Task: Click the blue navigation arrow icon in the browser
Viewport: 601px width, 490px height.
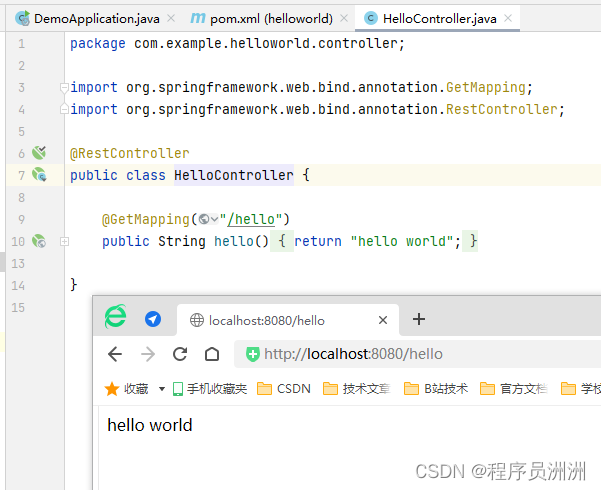Action: coord(153,319)
